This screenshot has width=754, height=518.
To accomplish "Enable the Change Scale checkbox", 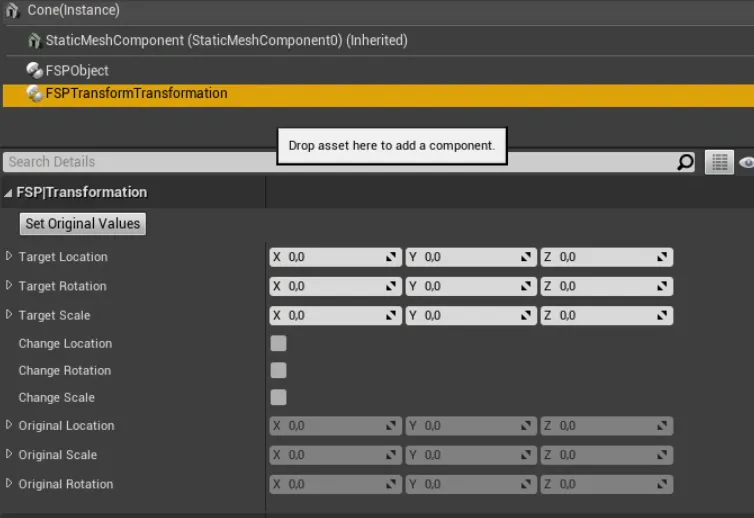I will tap(279, 397).
